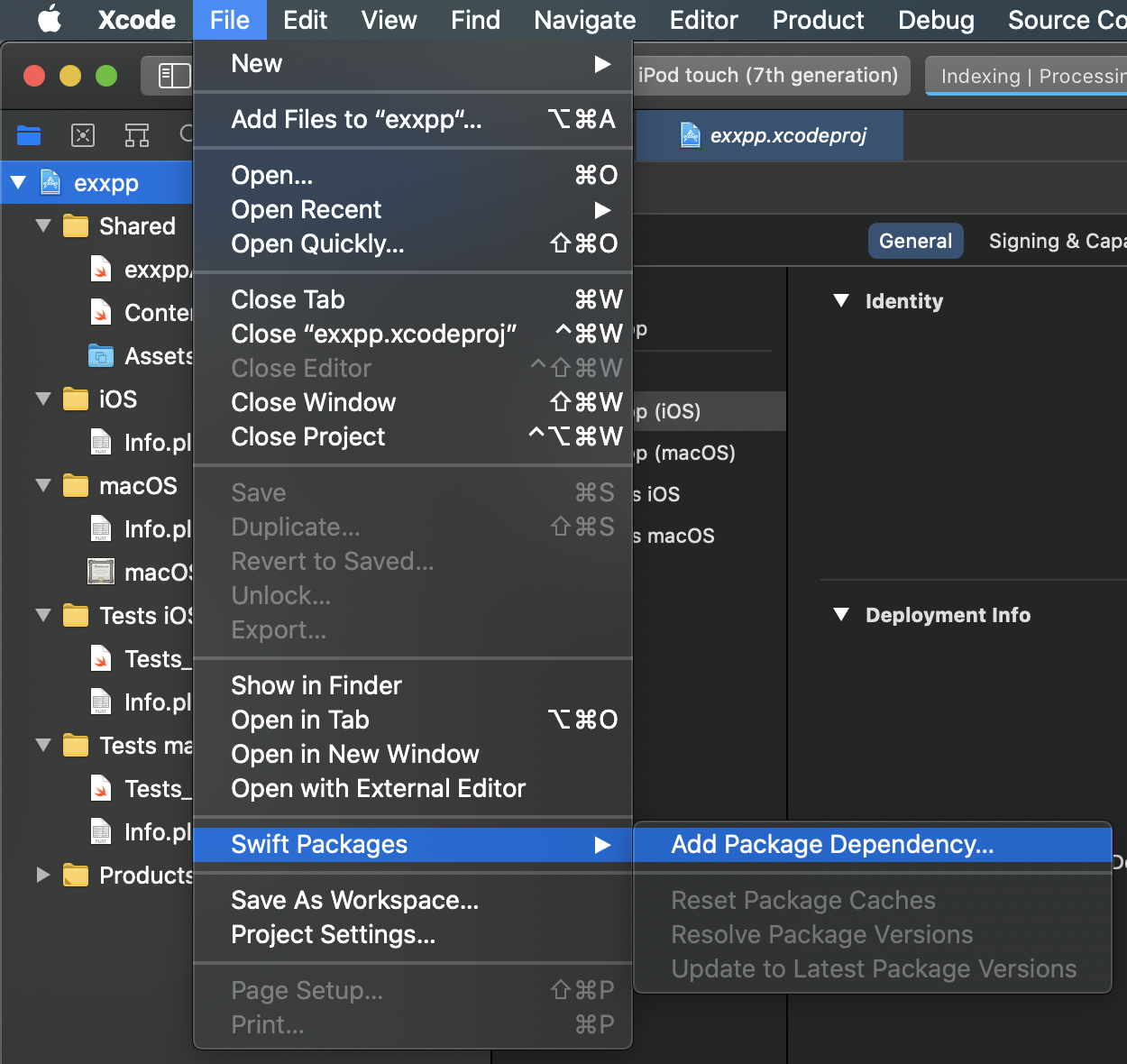Open the Find menu
Screen dimensions: 1127x1064
click(x=475, y=20)
